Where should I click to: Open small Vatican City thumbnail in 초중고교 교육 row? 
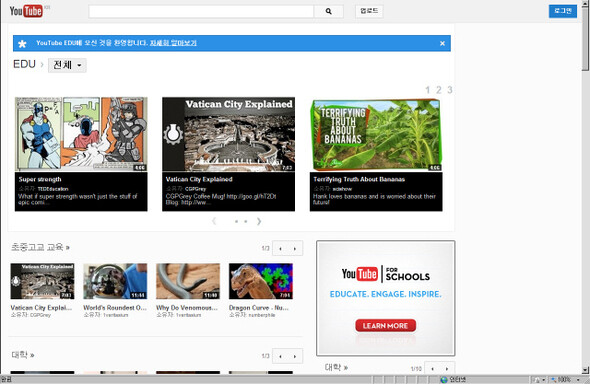[x=43, y=281]
